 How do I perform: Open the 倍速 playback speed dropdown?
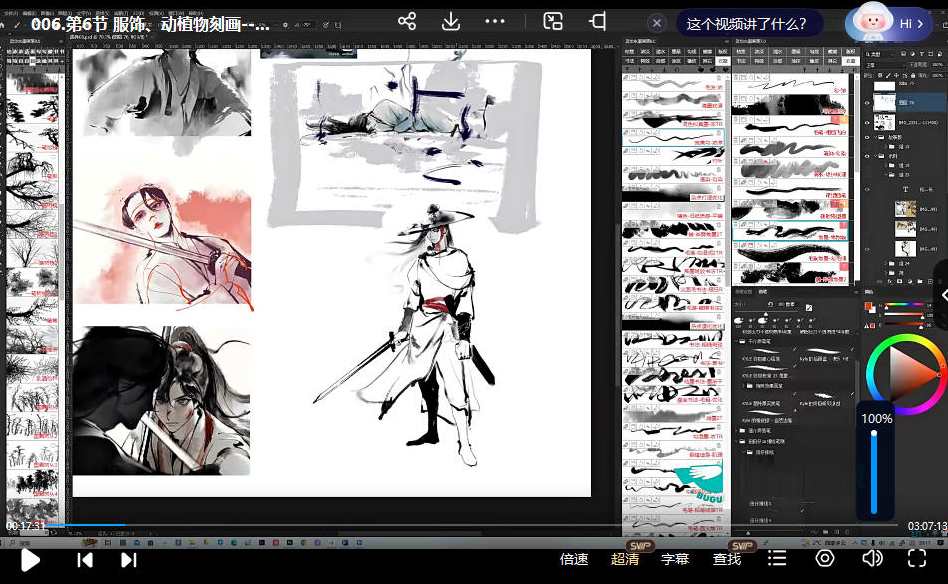click(573, 559)
